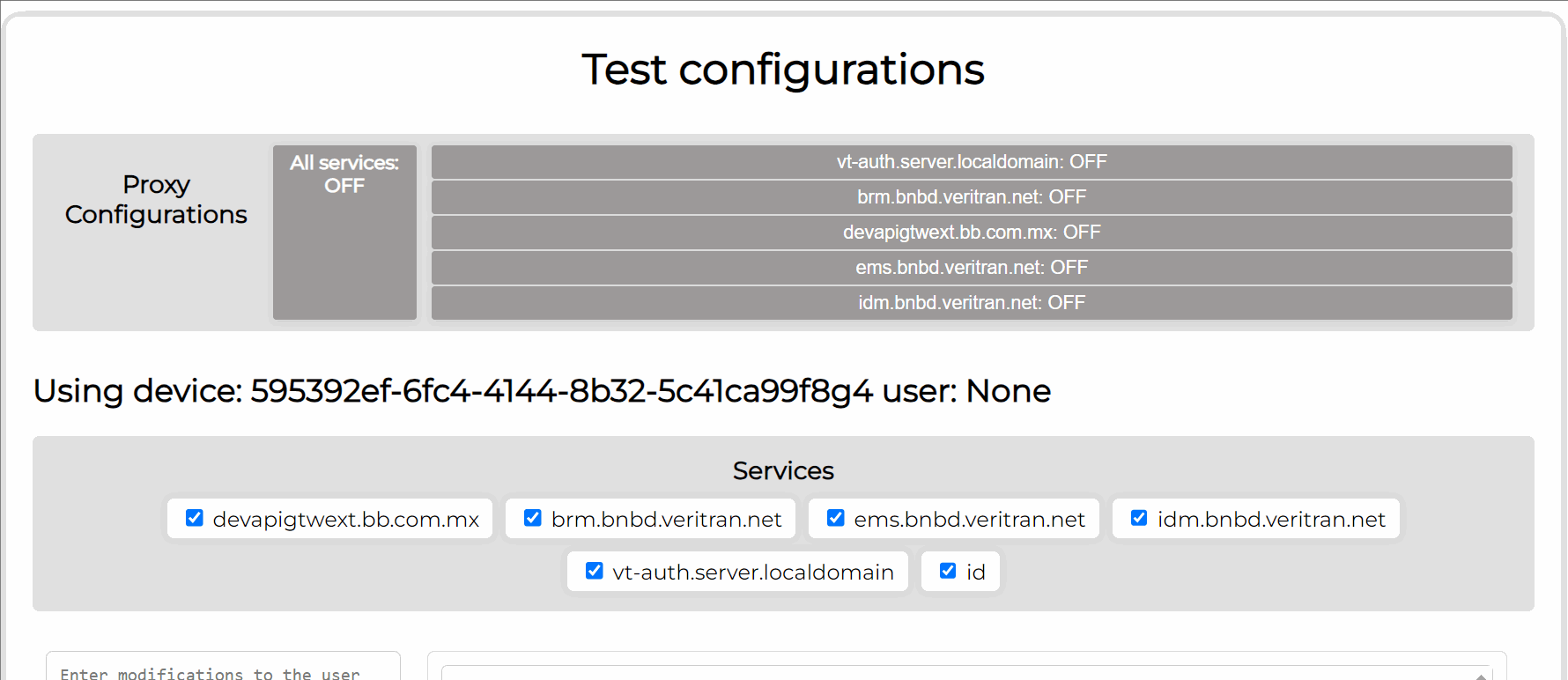Image resolution: width=1568 pixels, height=680 pixels.
Task: Click the brm.bnbd.veritran.net service label text
Action: pyautogui.click(x=666, y=520)
